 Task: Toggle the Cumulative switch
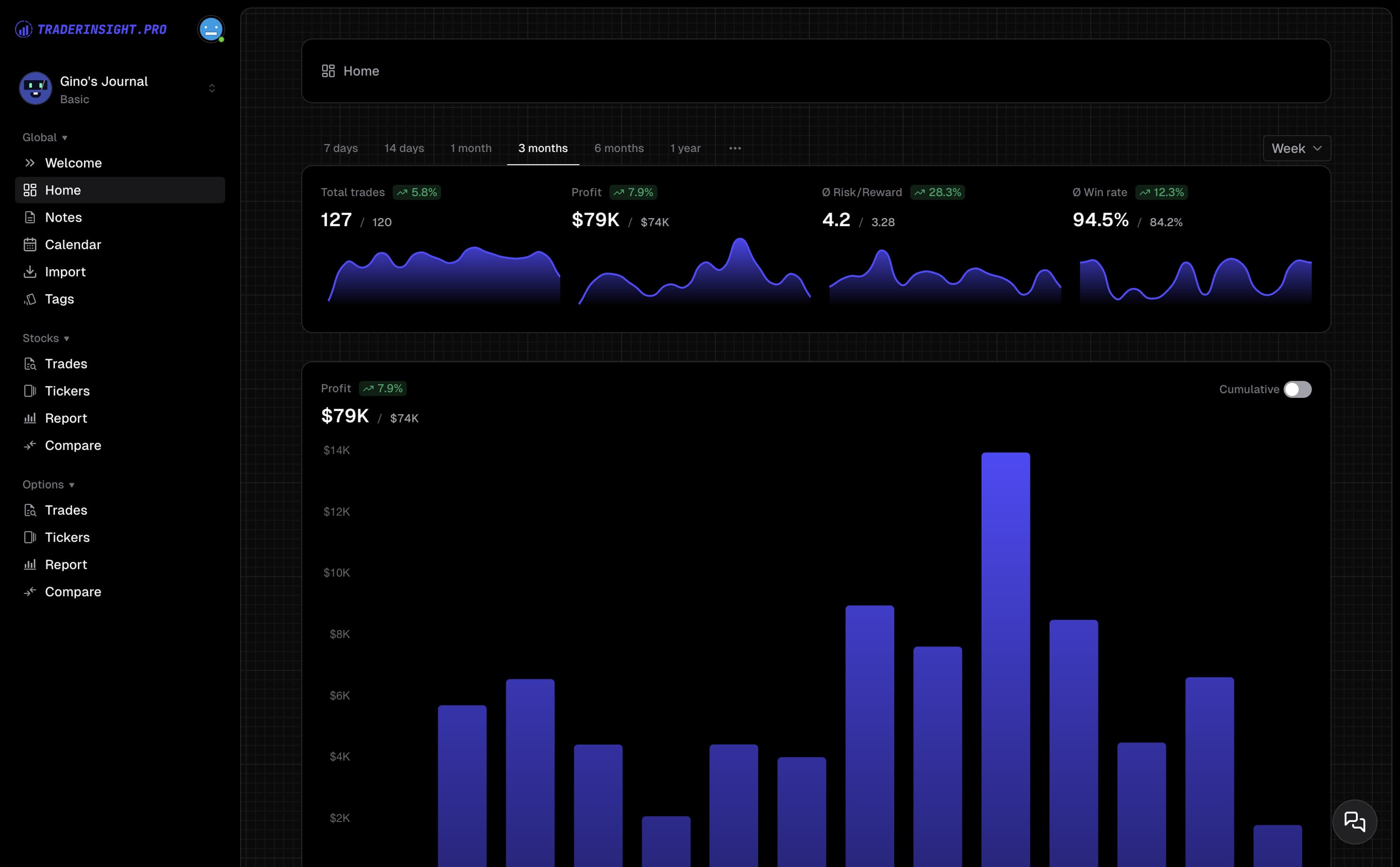(x=1297, y=389)
